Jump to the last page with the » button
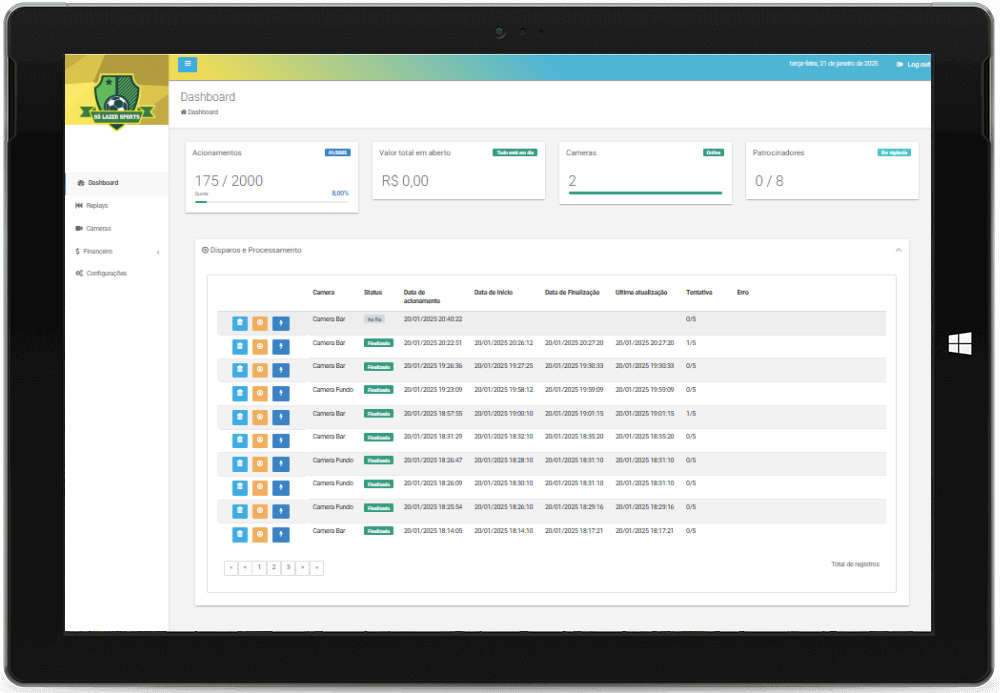The width and height of the screenshot is (1000, 693). coord(317,567)
